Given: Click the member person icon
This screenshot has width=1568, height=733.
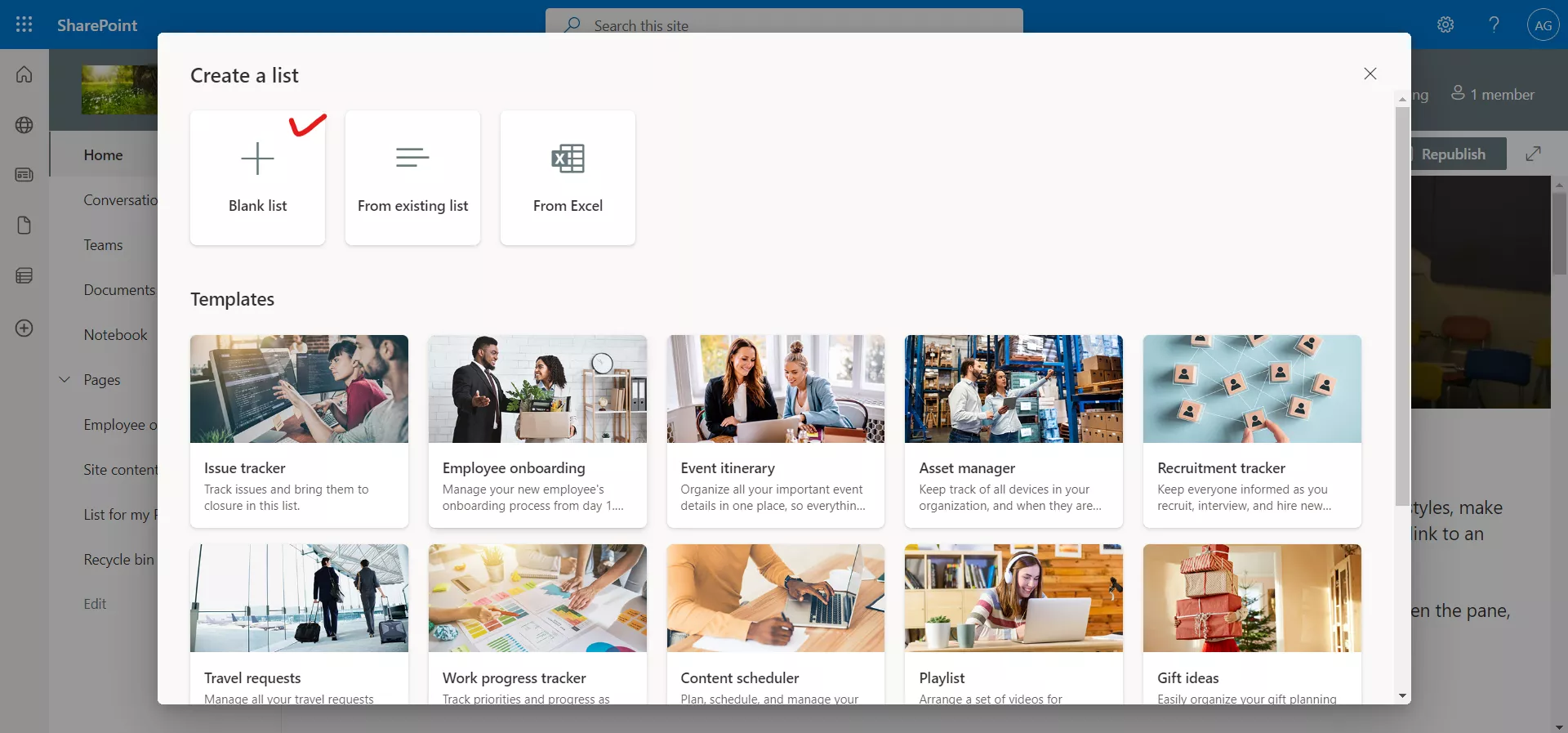Looking at the screenshot, I should [x=1458, y=93].
